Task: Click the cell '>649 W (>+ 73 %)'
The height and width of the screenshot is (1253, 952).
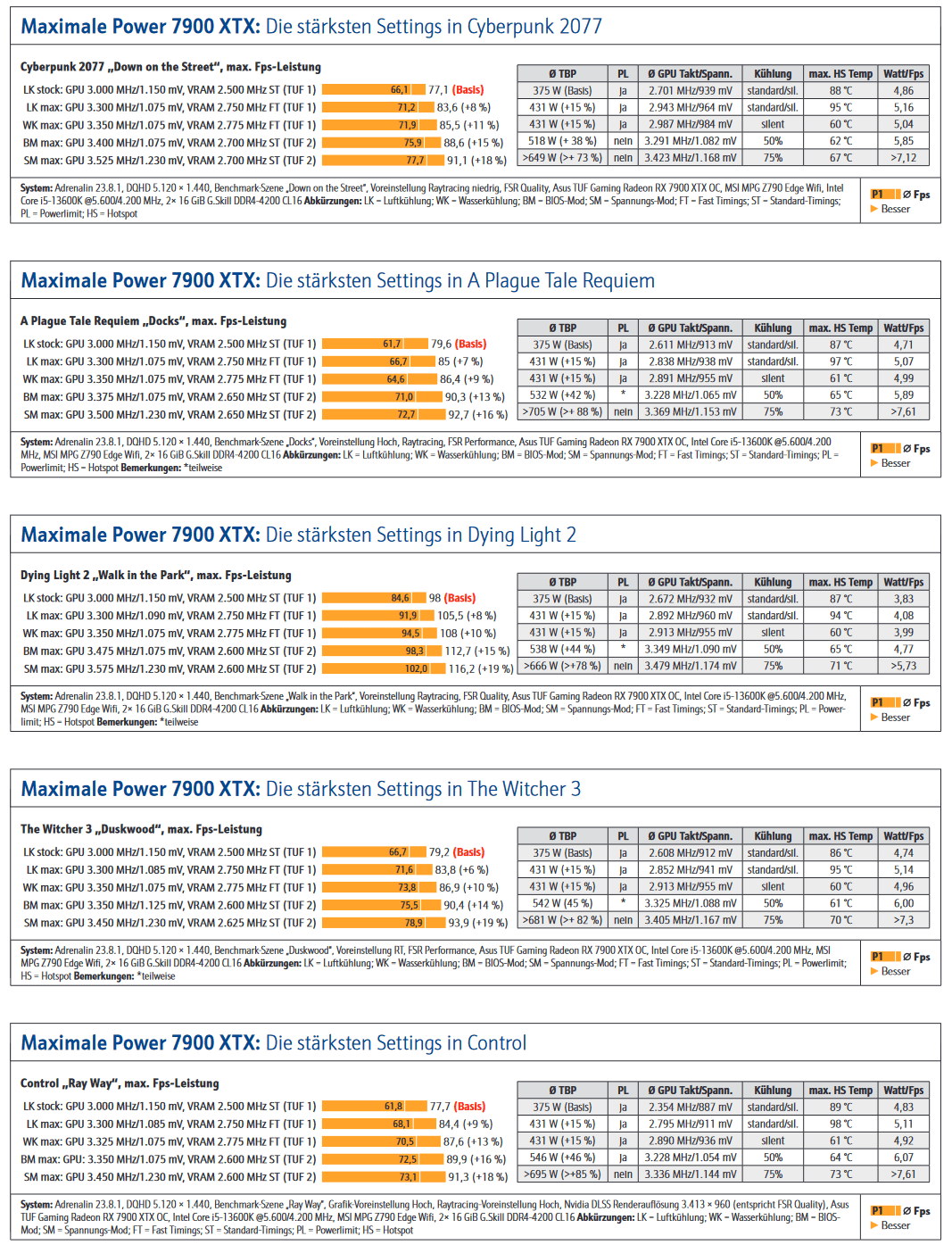Action: click(x=562, y=158)
